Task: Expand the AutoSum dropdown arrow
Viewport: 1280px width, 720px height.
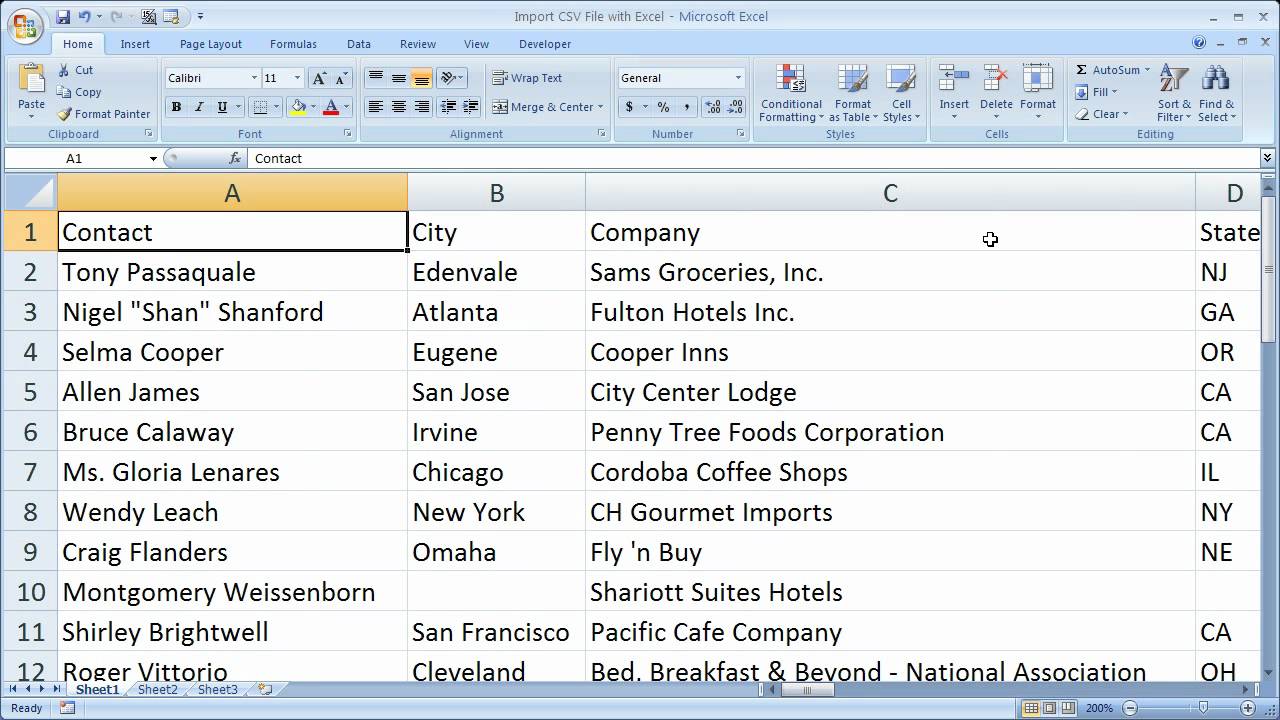Action: click(x=1147, y=70)
